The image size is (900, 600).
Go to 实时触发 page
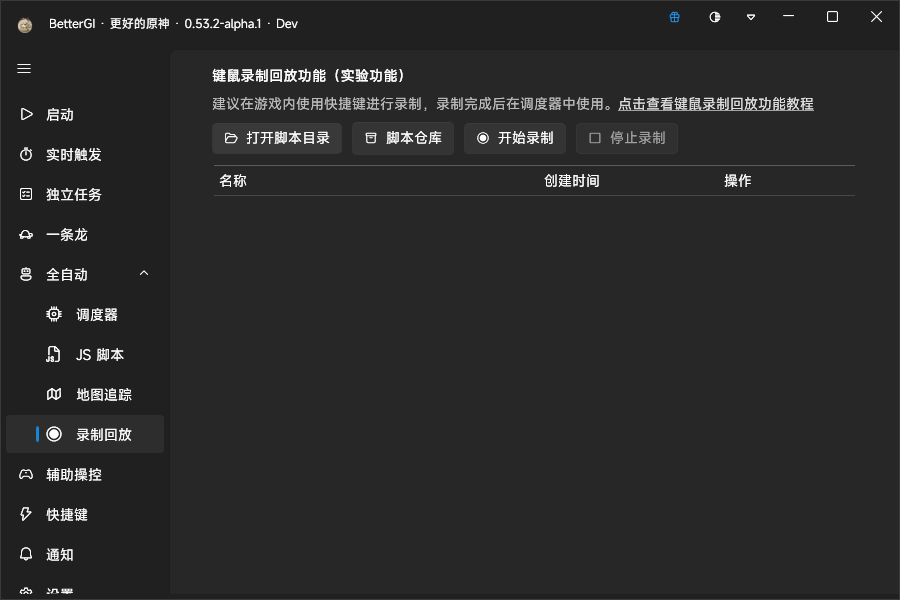point(85,154)
